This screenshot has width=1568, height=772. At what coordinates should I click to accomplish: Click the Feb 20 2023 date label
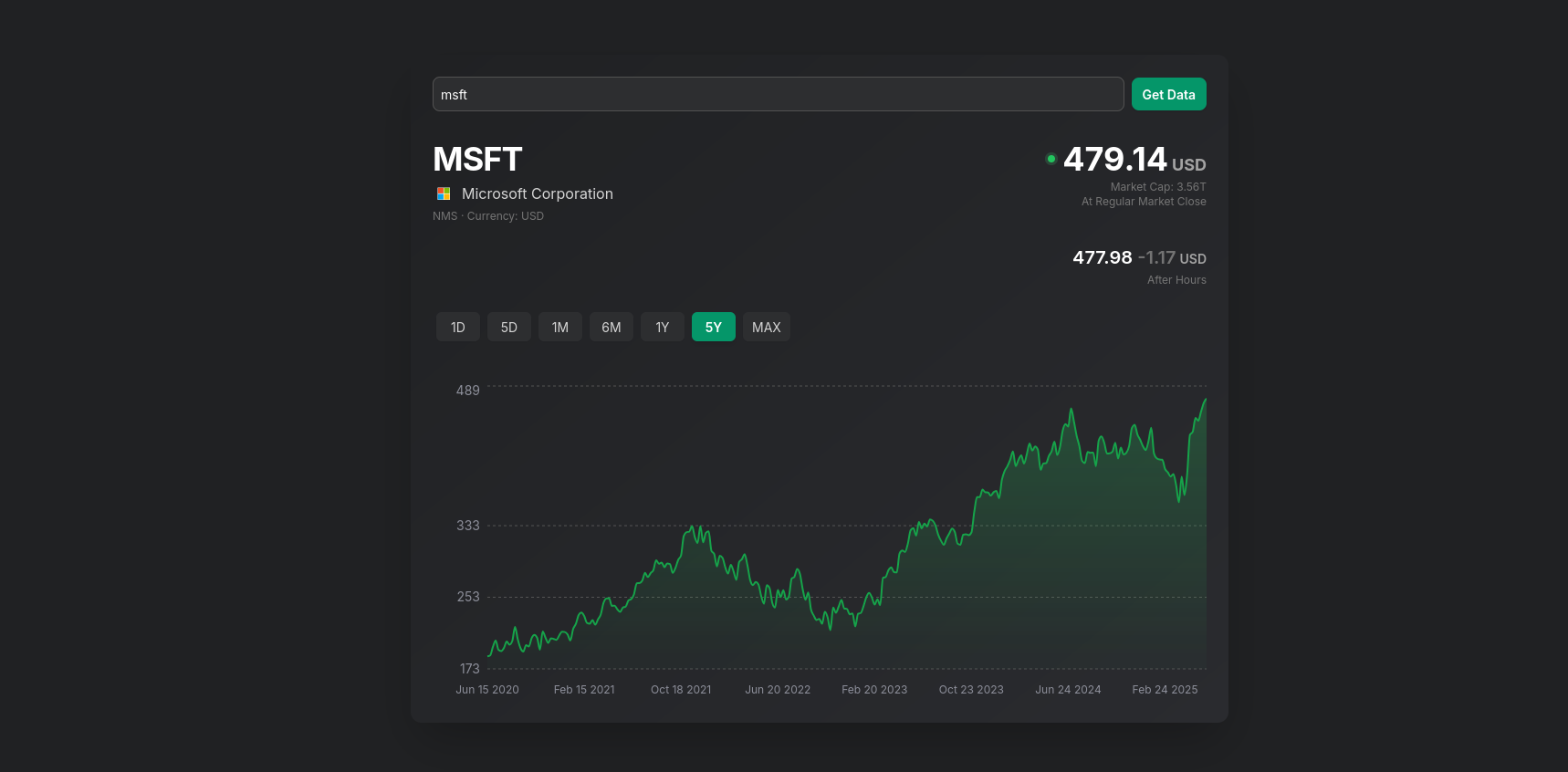pyautogui.click(x=874, y=690)
